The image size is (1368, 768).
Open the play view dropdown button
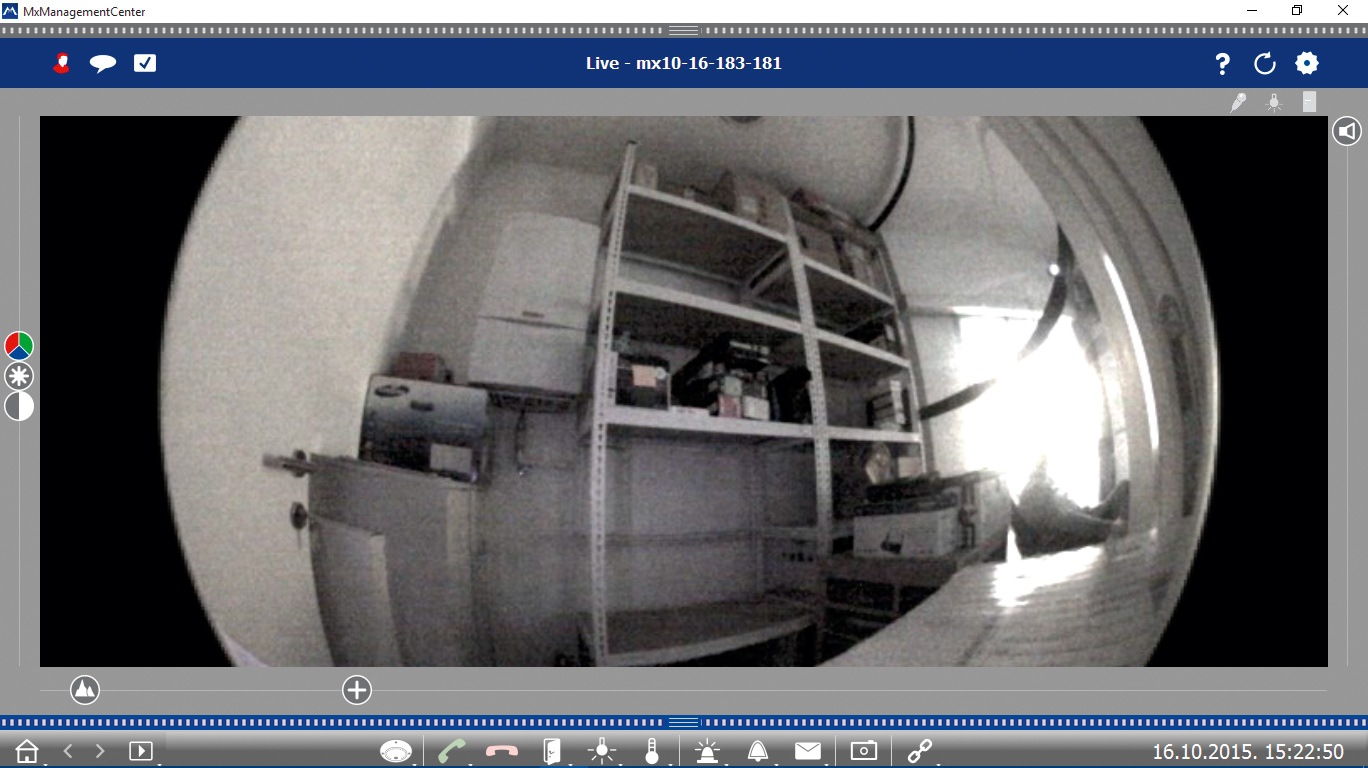click(141, 751)
